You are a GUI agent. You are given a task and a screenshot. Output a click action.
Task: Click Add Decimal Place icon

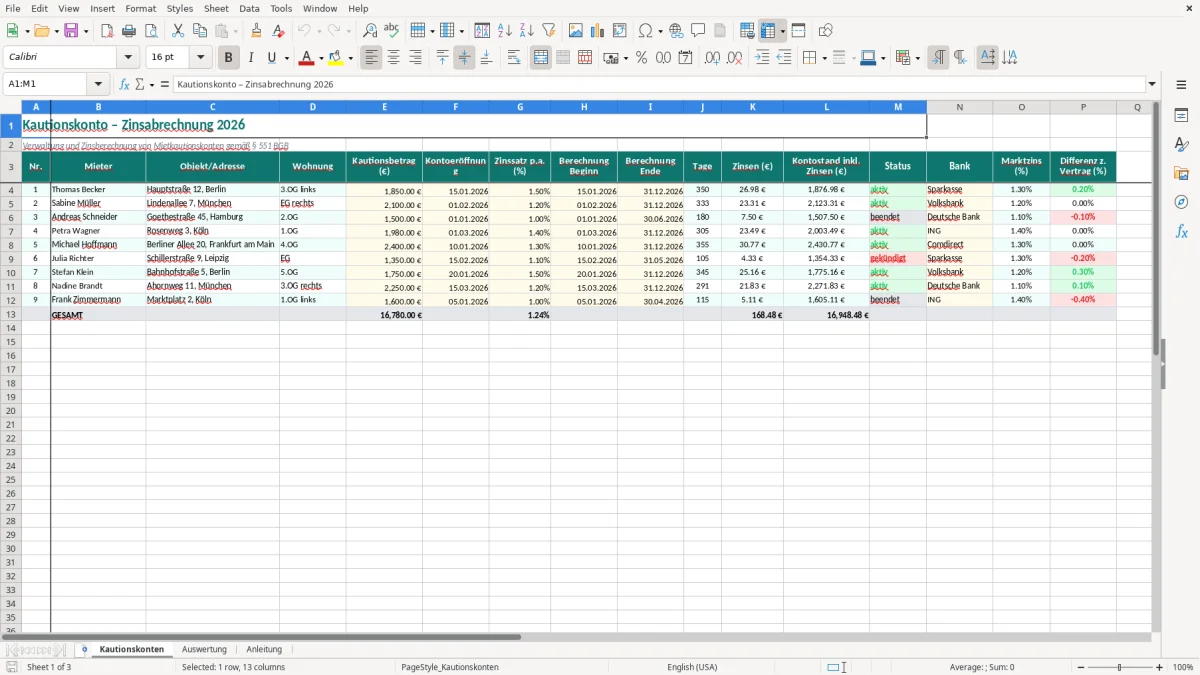coord(713,58)
